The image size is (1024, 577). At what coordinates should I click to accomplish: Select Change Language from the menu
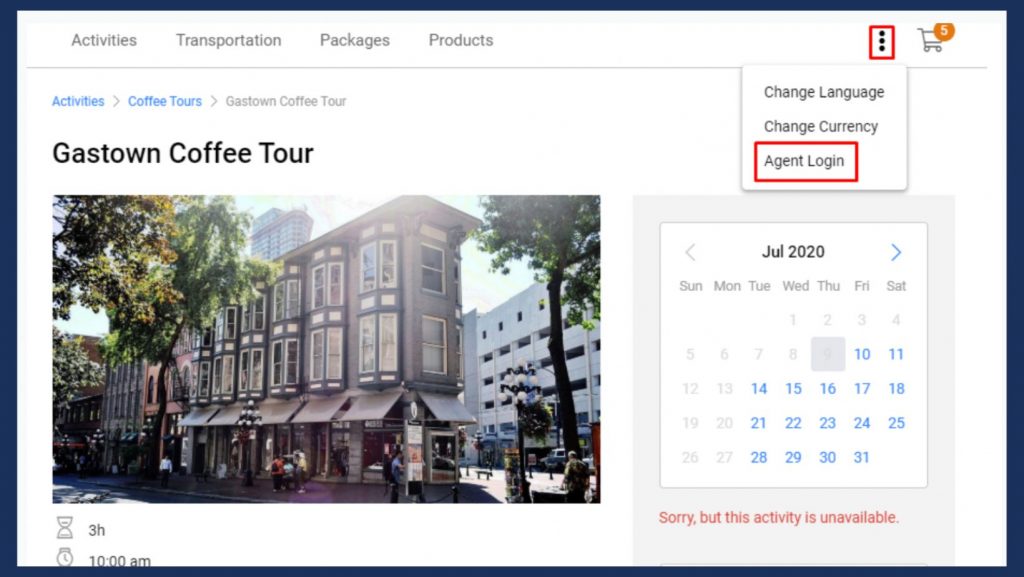[822, 92]
